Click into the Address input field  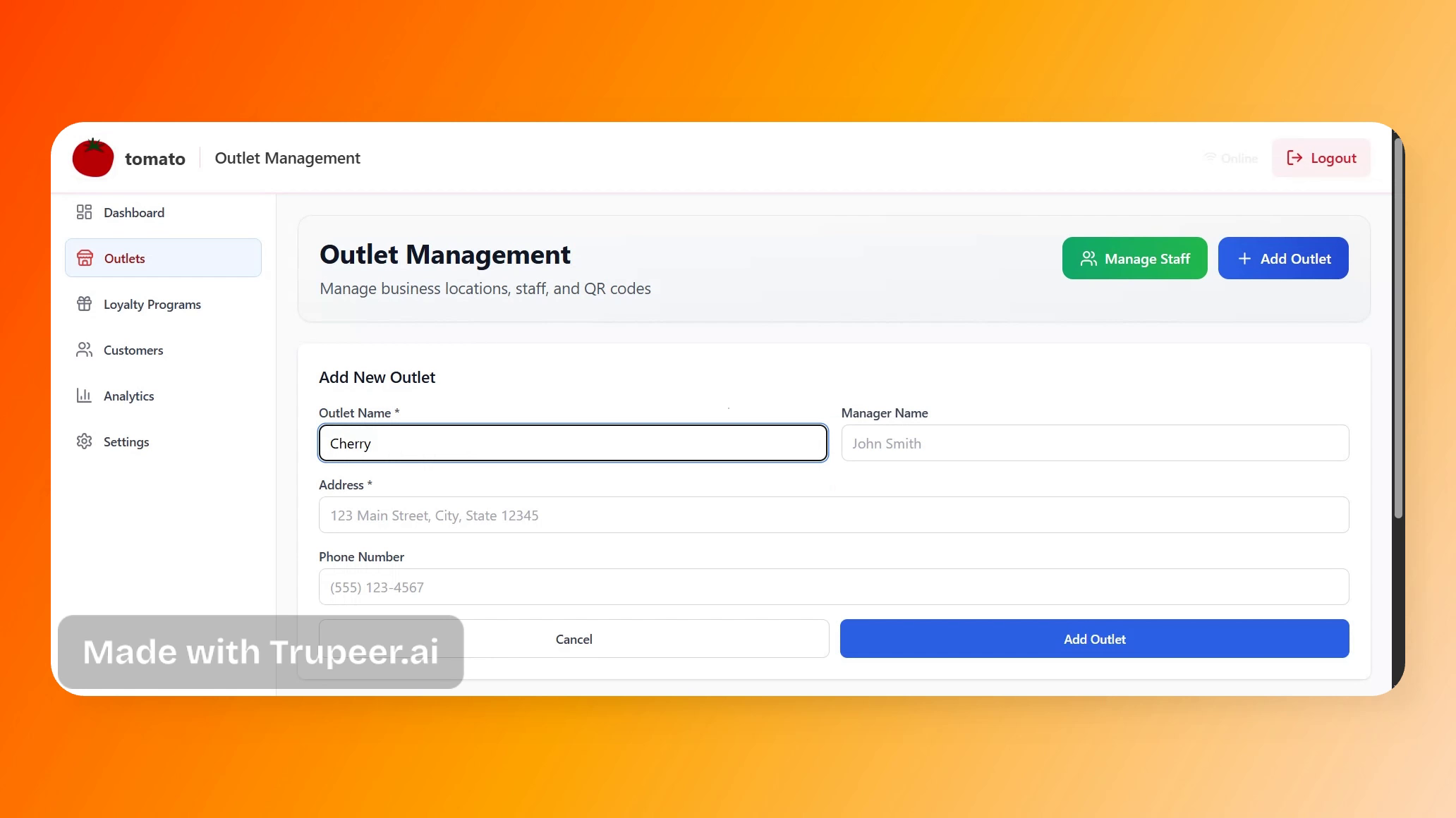coord(833,515)
